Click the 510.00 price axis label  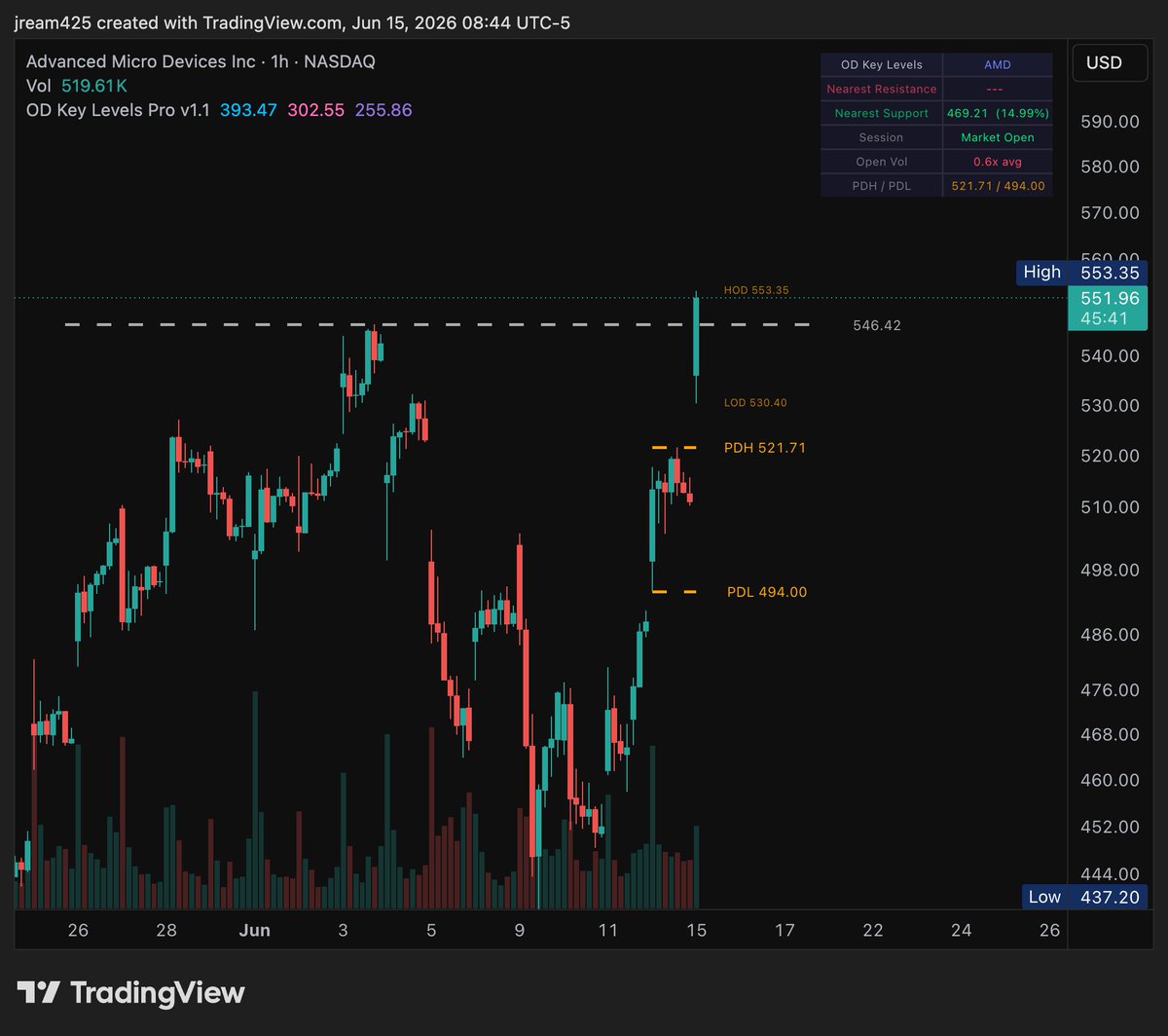coord(1110,507)
